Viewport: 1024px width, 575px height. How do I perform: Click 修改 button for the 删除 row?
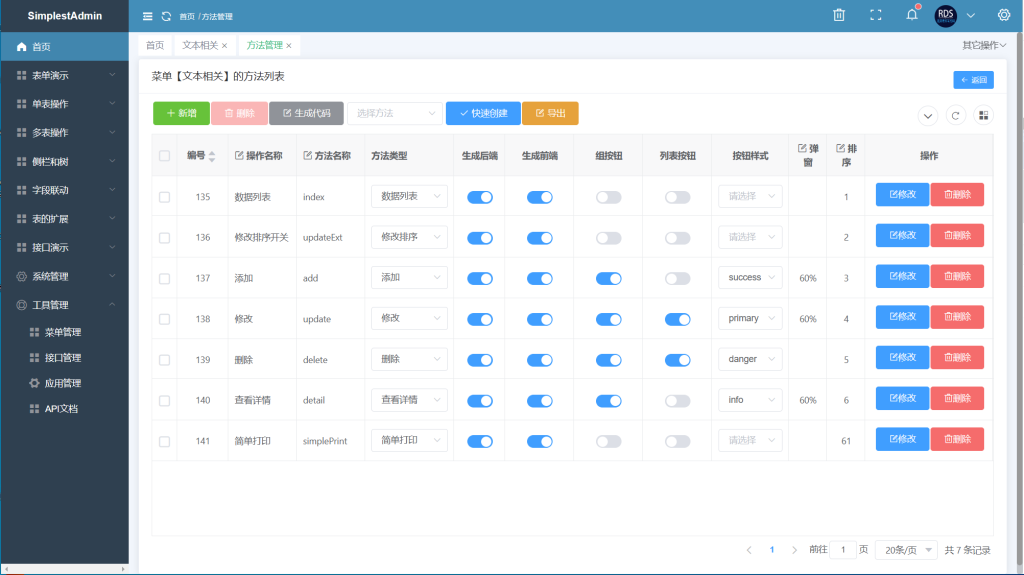click(x=902, y=359)
